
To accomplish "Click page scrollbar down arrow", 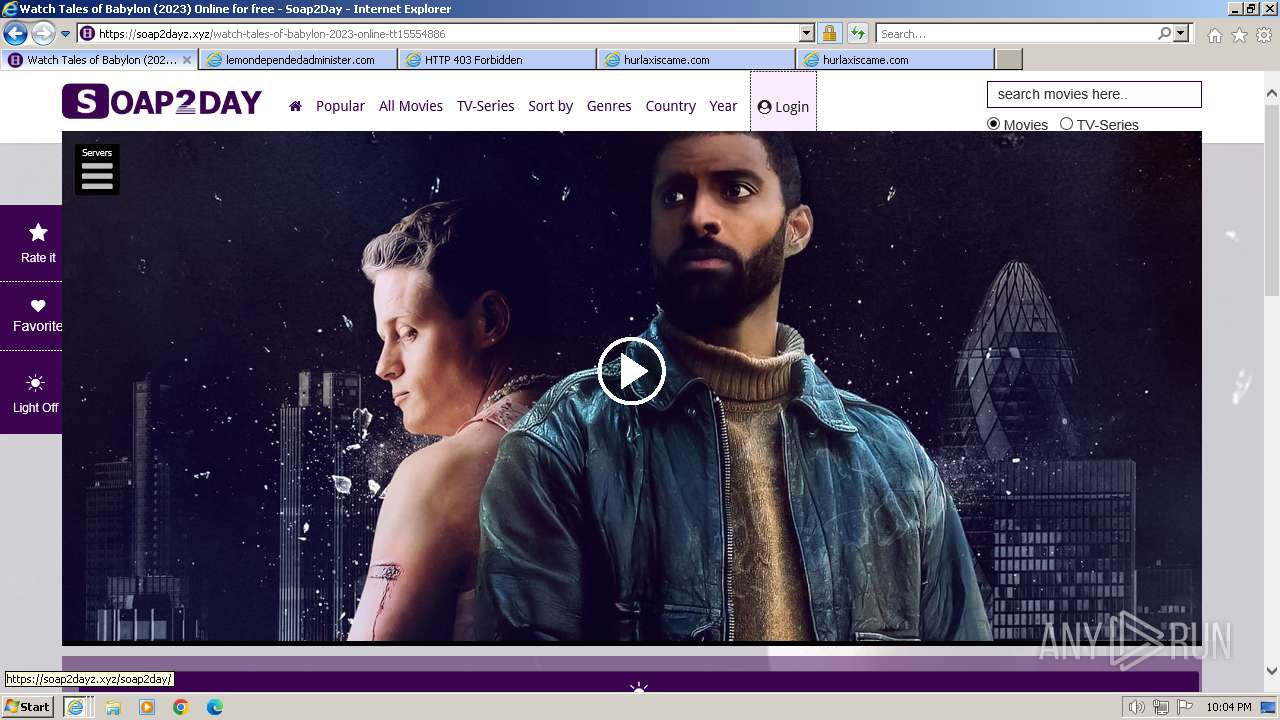I will pos(1272,671).
